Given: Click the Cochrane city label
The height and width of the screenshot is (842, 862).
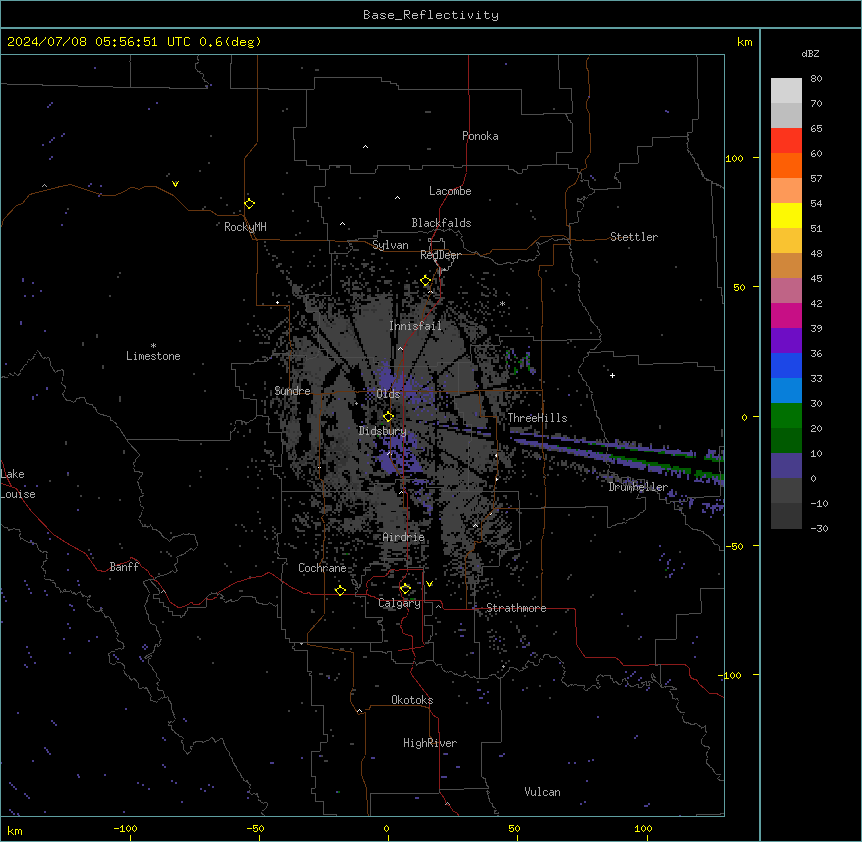Looking at the screenshot, I should click(322, 568).
